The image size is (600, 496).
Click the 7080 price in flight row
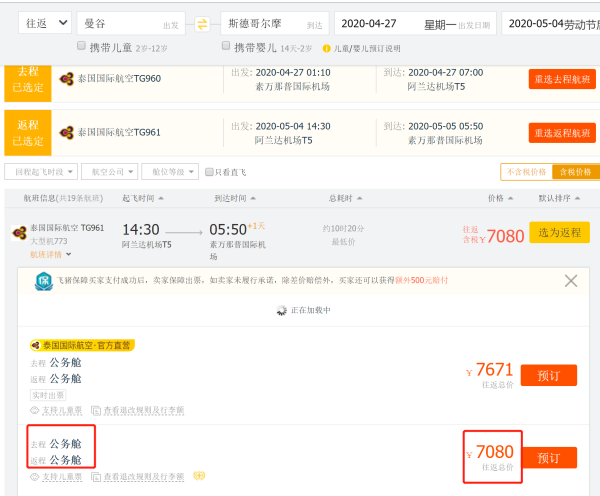[x=505, y=236]
